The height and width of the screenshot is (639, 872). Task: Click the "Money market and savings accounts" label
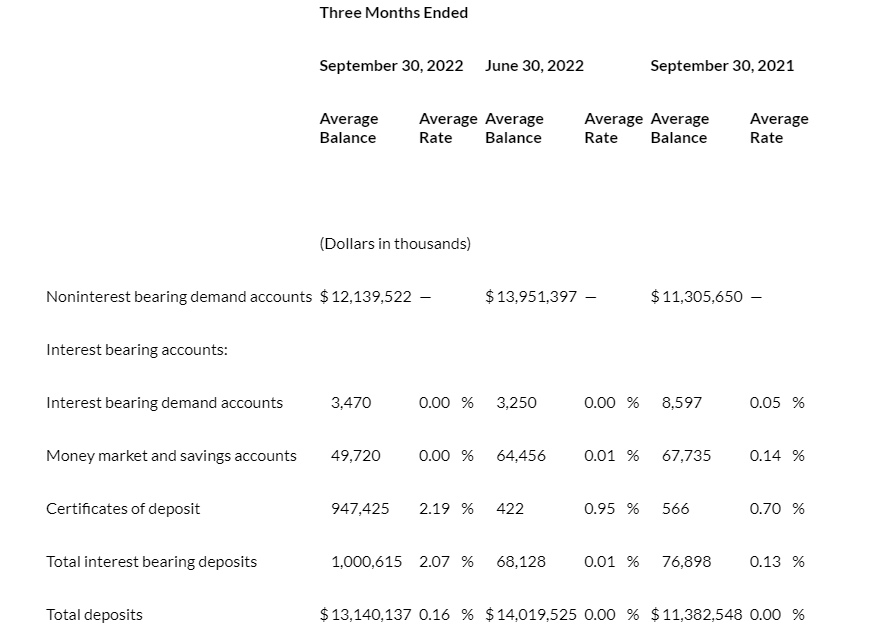[x=171, y=456]
